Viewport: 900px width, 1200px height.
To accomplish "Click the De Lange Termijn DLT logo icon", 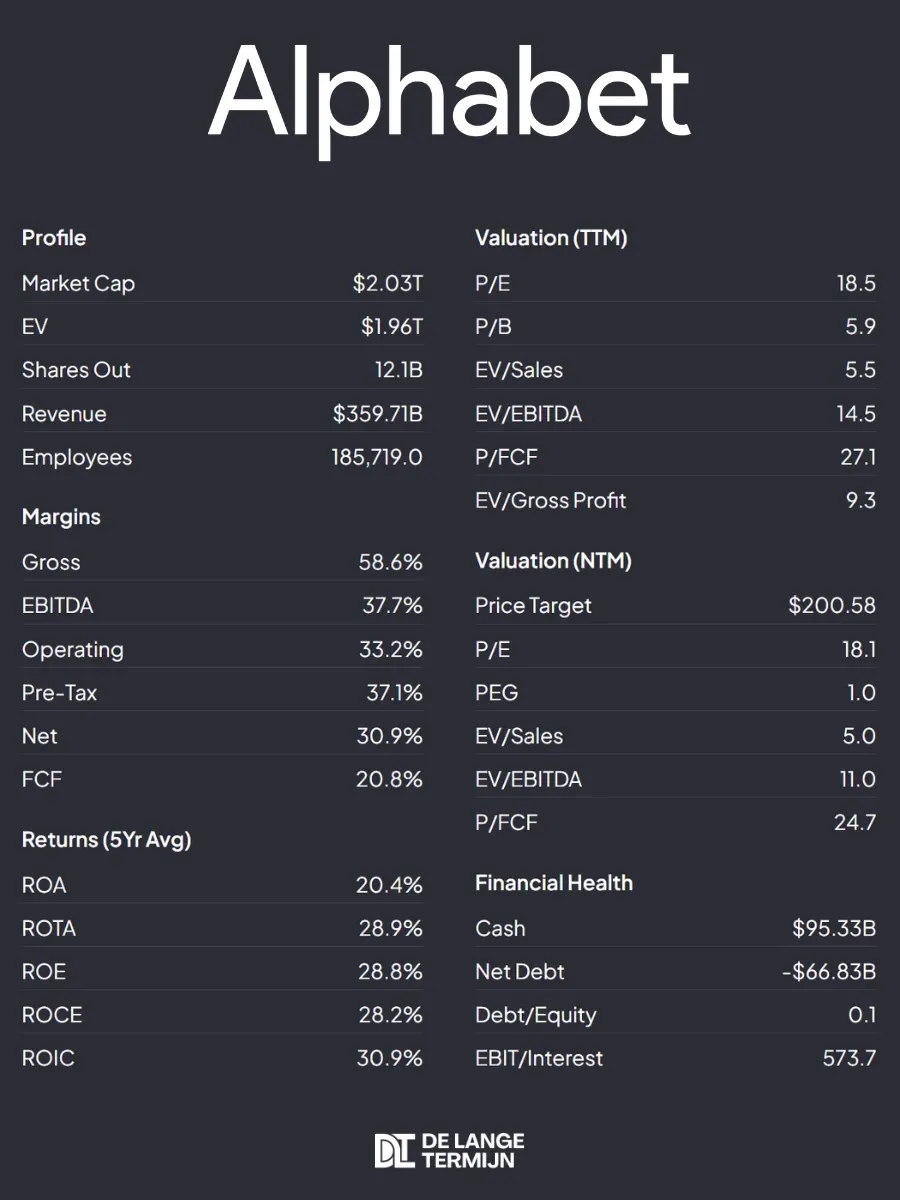I will click(393, 1151).
